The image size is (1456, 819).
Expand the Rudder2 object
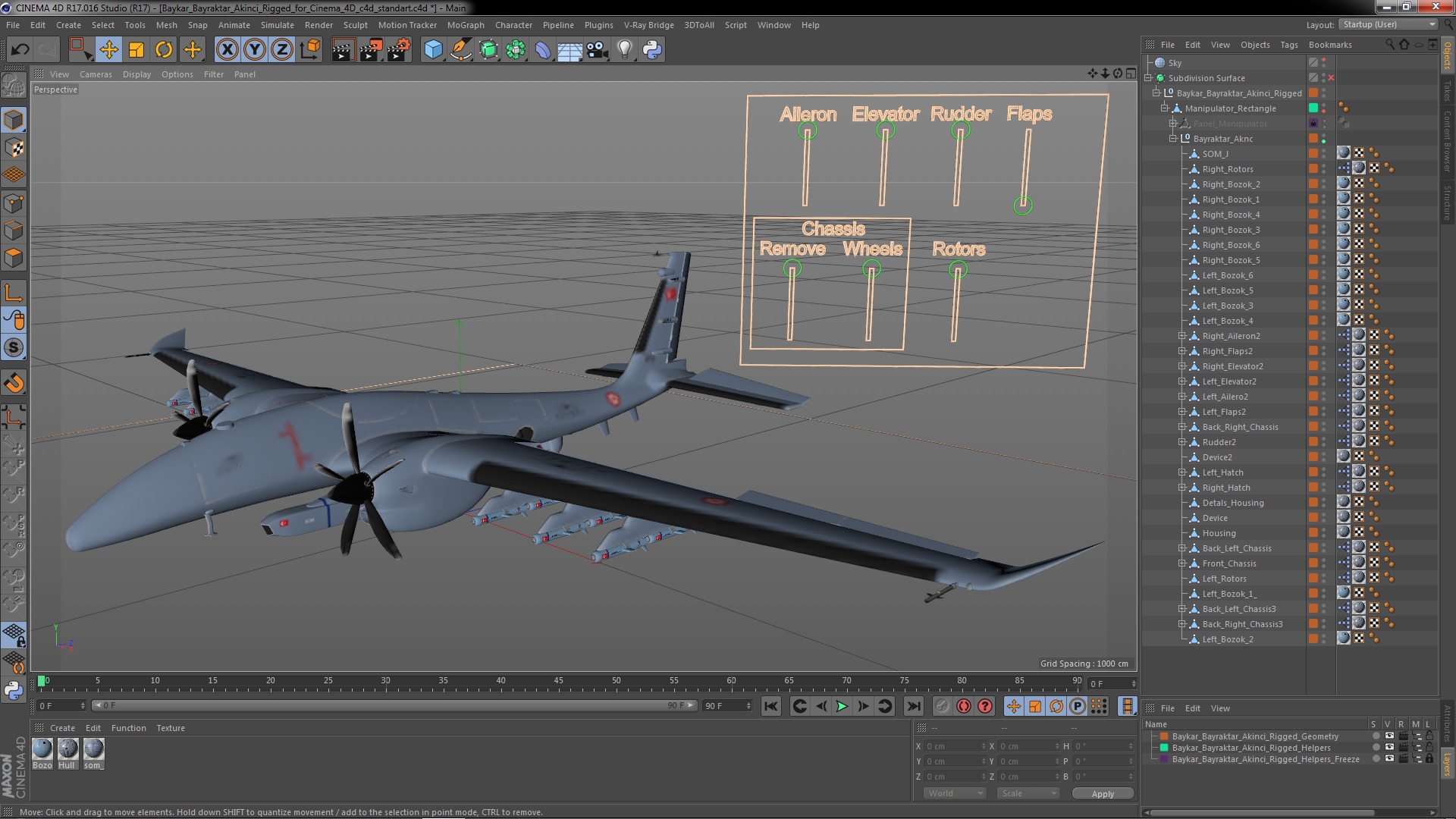(1181, 442)
